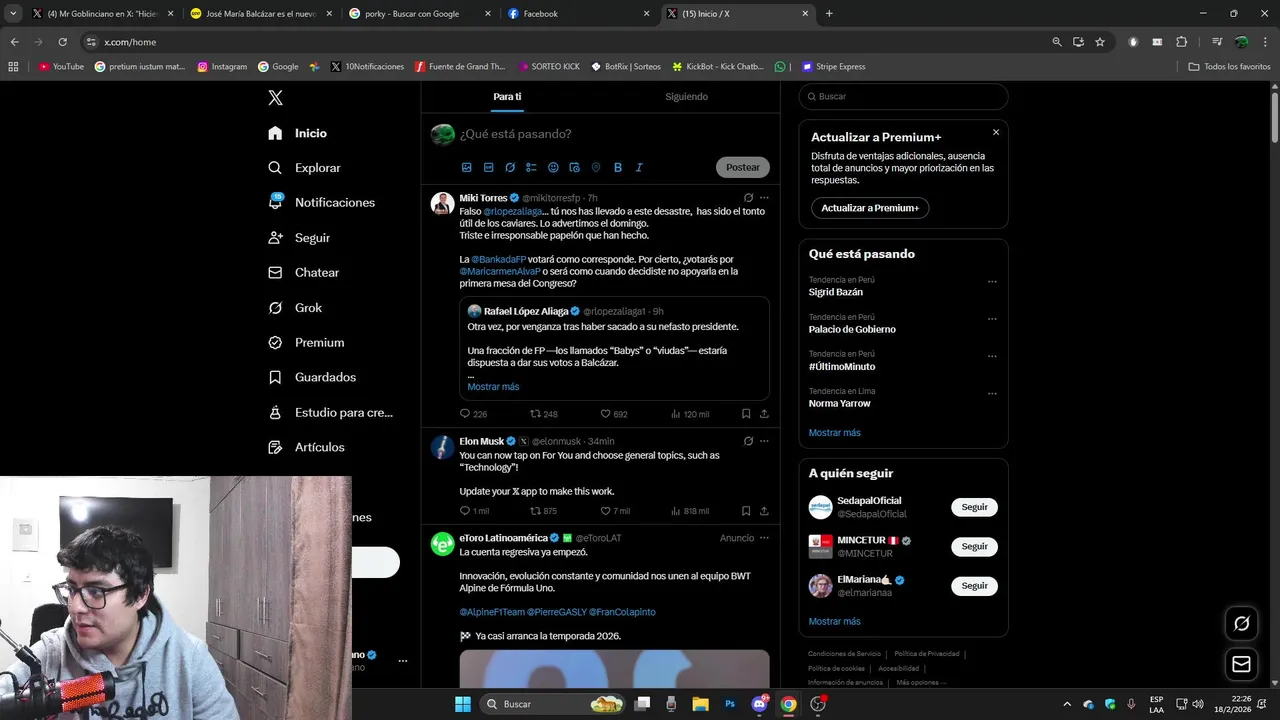Click Grok icon on Miki Torres post
Viewport: 1280px width, 720px height.
click(x=748, y=198)
